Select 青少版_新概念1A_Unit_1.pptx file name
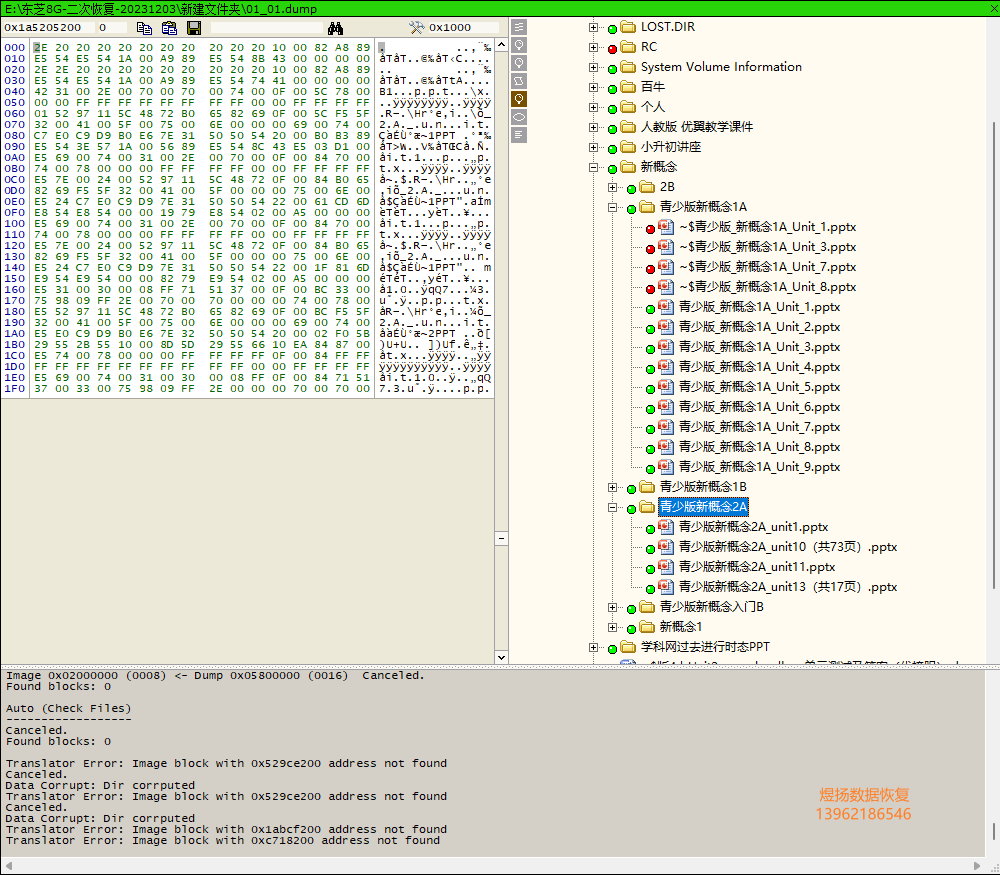 tap(760, 307)
